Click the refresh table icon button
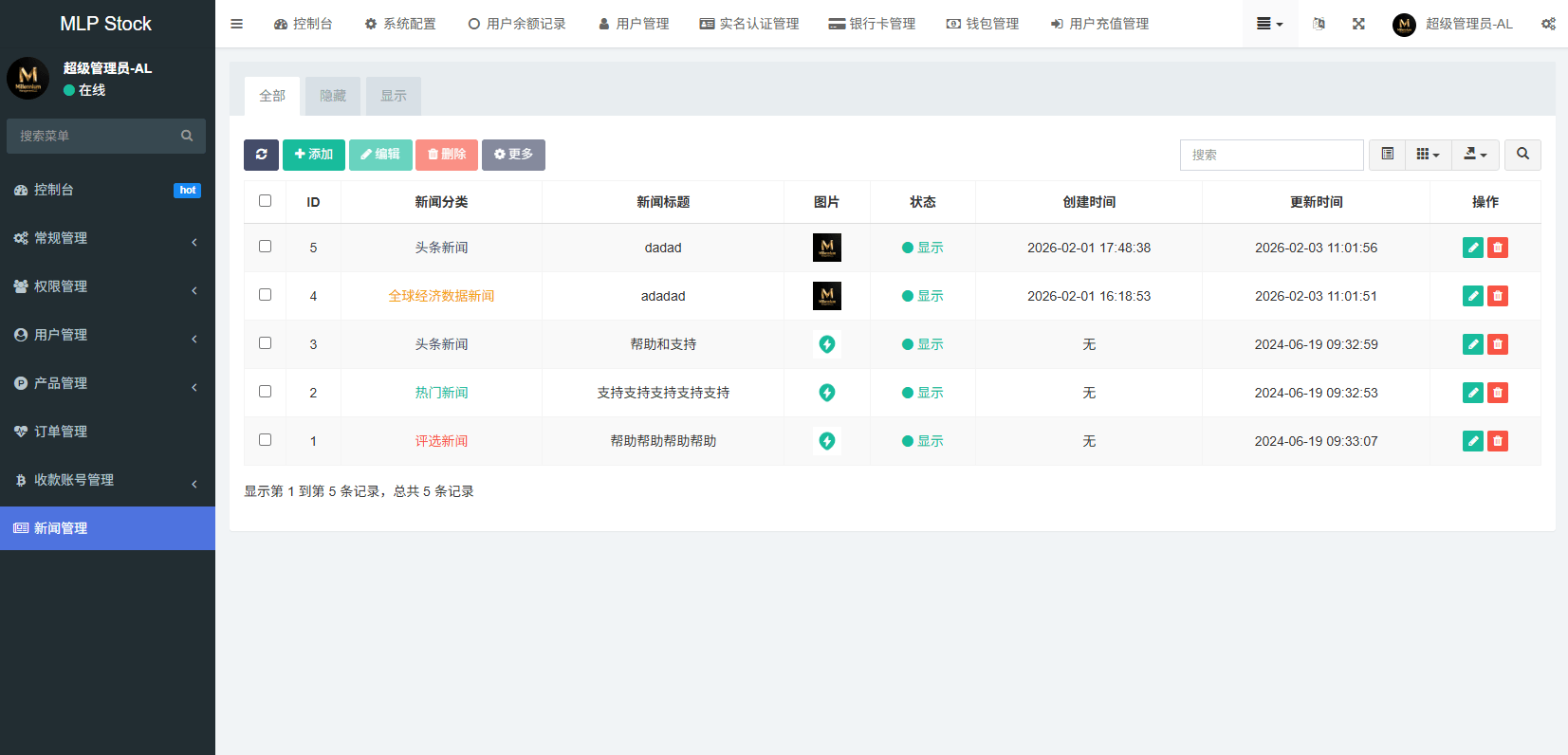The height and width of the screenshot is (755, 1568). tap(261, 155)
